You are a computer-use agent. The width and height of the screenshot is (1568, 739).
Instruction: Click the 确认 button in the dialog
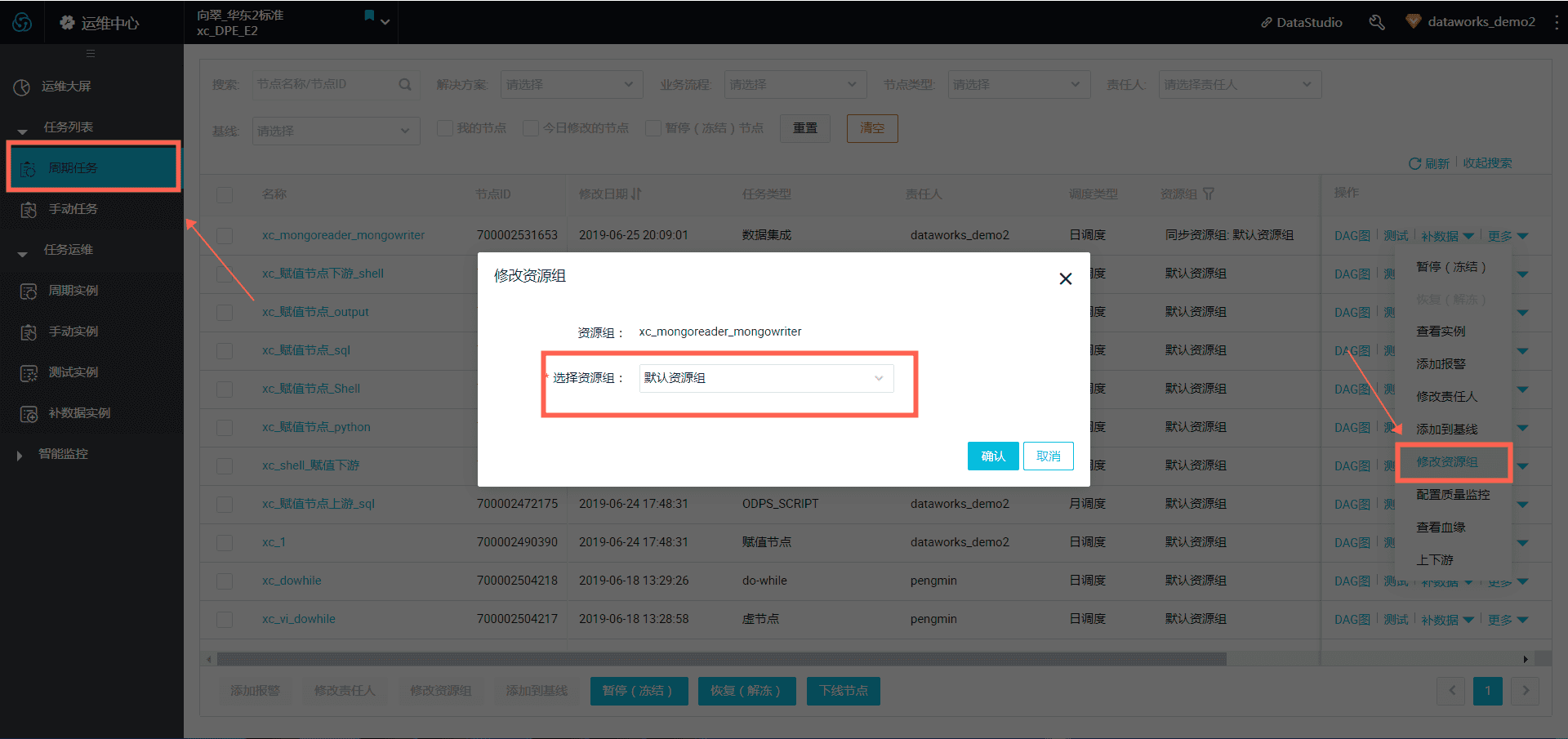tap(992, 456)
